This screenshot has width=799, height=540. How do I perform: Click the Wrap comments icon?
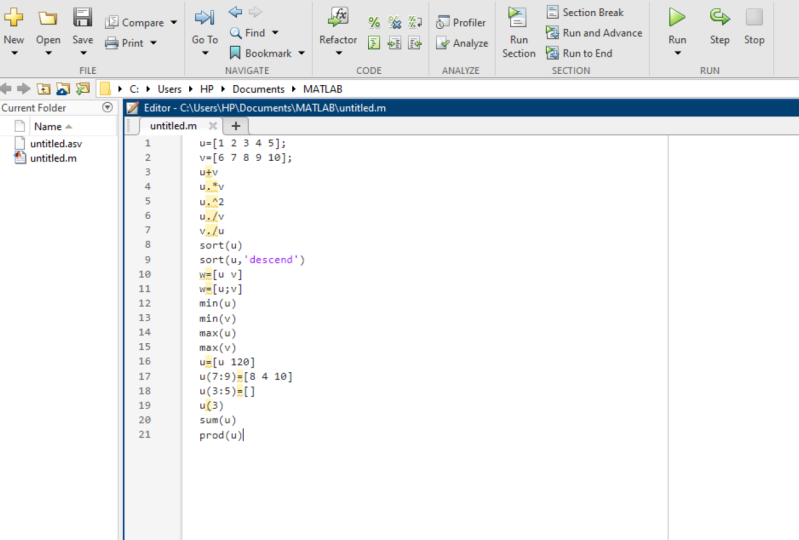pyautogui.click(x=415, y=22)
